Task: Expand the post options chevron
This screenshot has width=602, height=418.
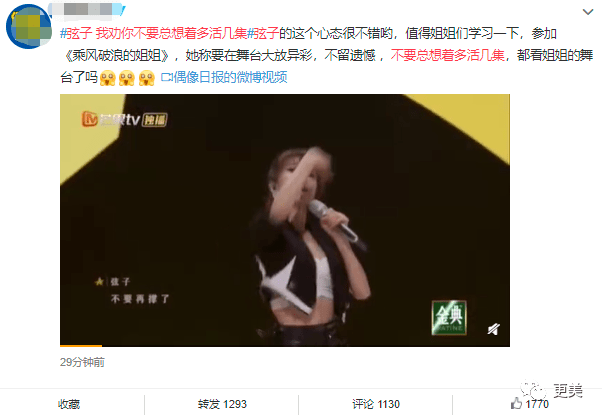Action: tap(587, 12)
